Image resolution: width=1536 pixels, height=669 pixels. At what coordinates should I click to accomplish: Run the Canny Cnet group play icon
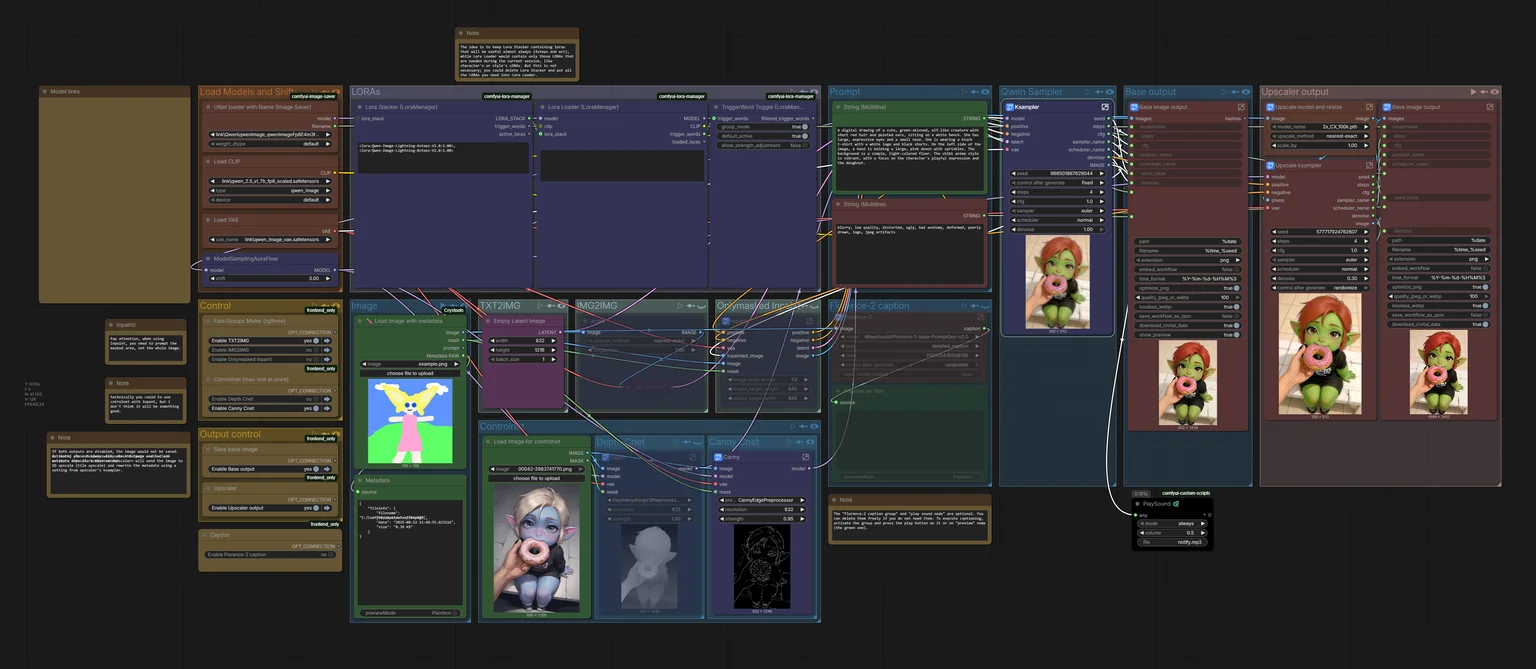(x=789, y=442)
